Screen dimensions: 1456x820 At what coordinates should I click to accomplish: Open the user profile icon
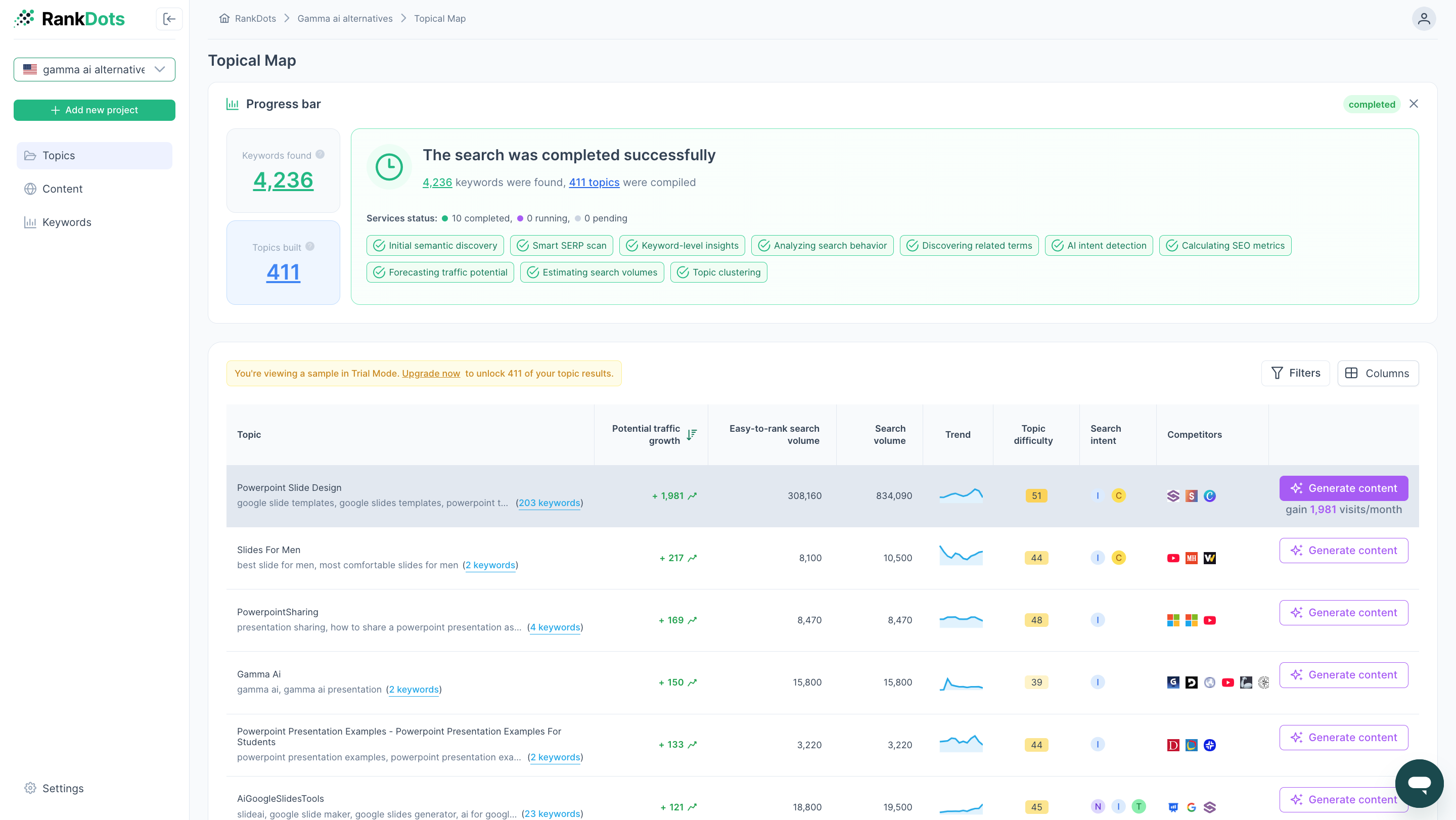pyautogui.click(x=1423, y=19)
